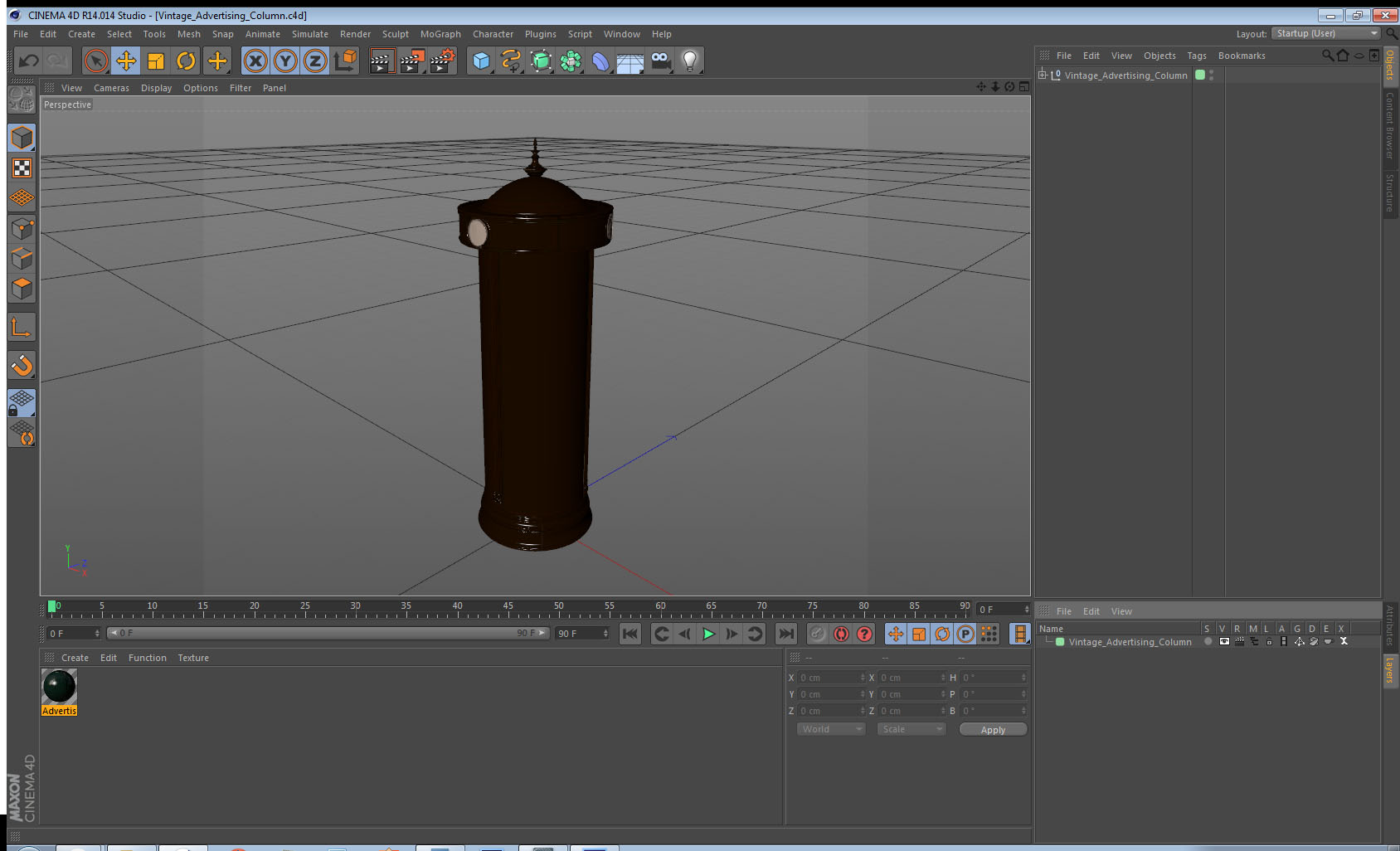Toggle X axis lock

click(255, 61)
